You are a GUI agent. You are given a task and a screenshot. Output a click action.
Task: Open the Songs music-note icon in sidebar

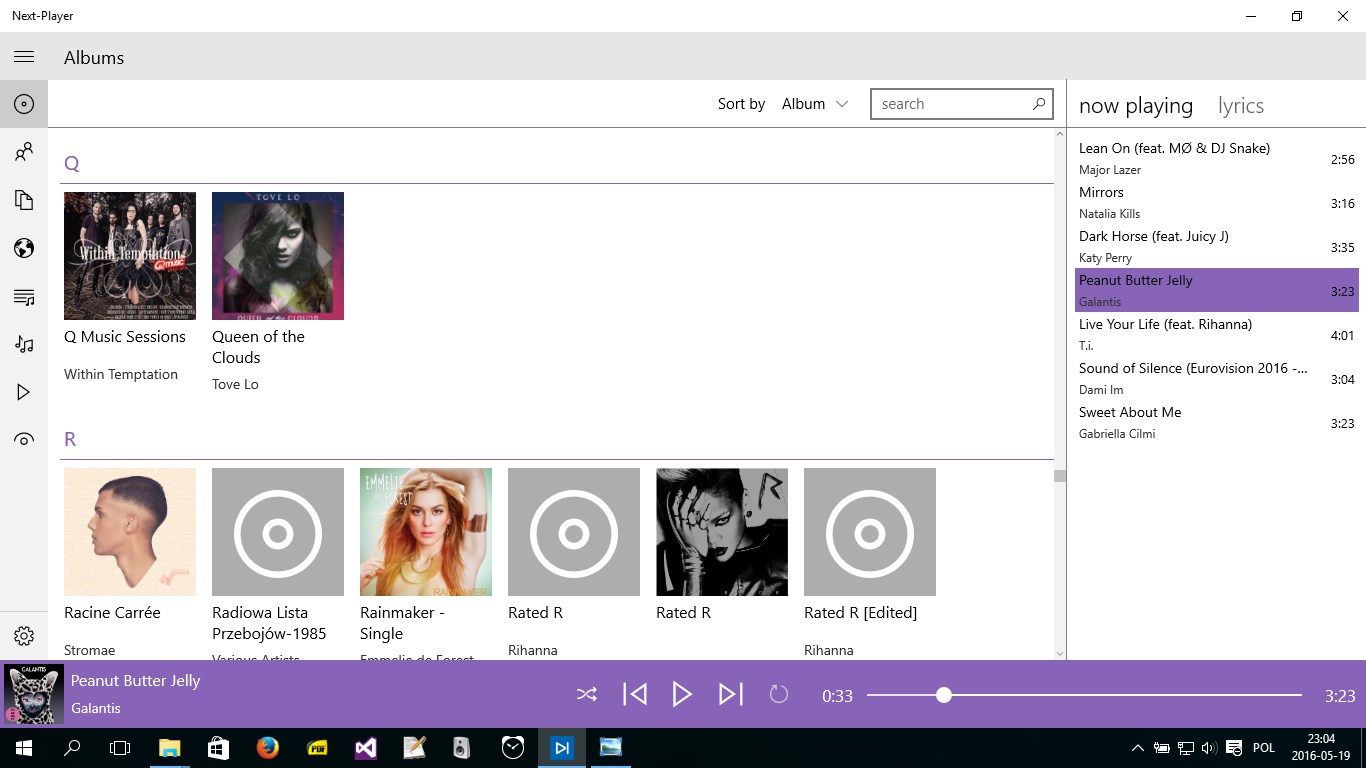[x=24, y=344]
